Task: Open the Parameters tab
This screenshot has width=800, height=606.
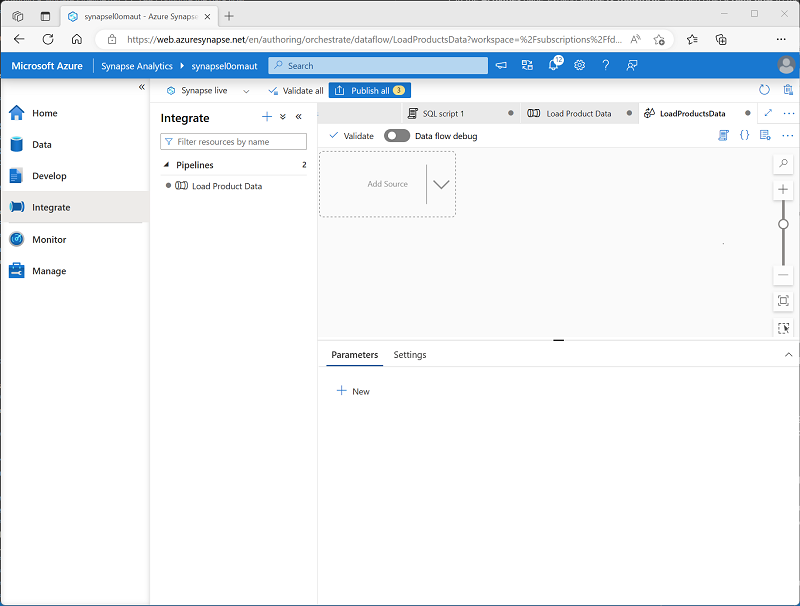Action: click(355, 355)
